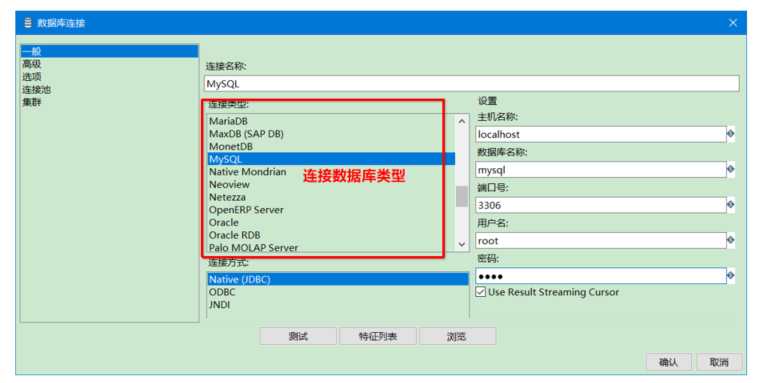Click the connection type list down arrow
Image resolution: width=762 pixels, height=383 pixels.
pyautogui.click(x=462, y=244)
